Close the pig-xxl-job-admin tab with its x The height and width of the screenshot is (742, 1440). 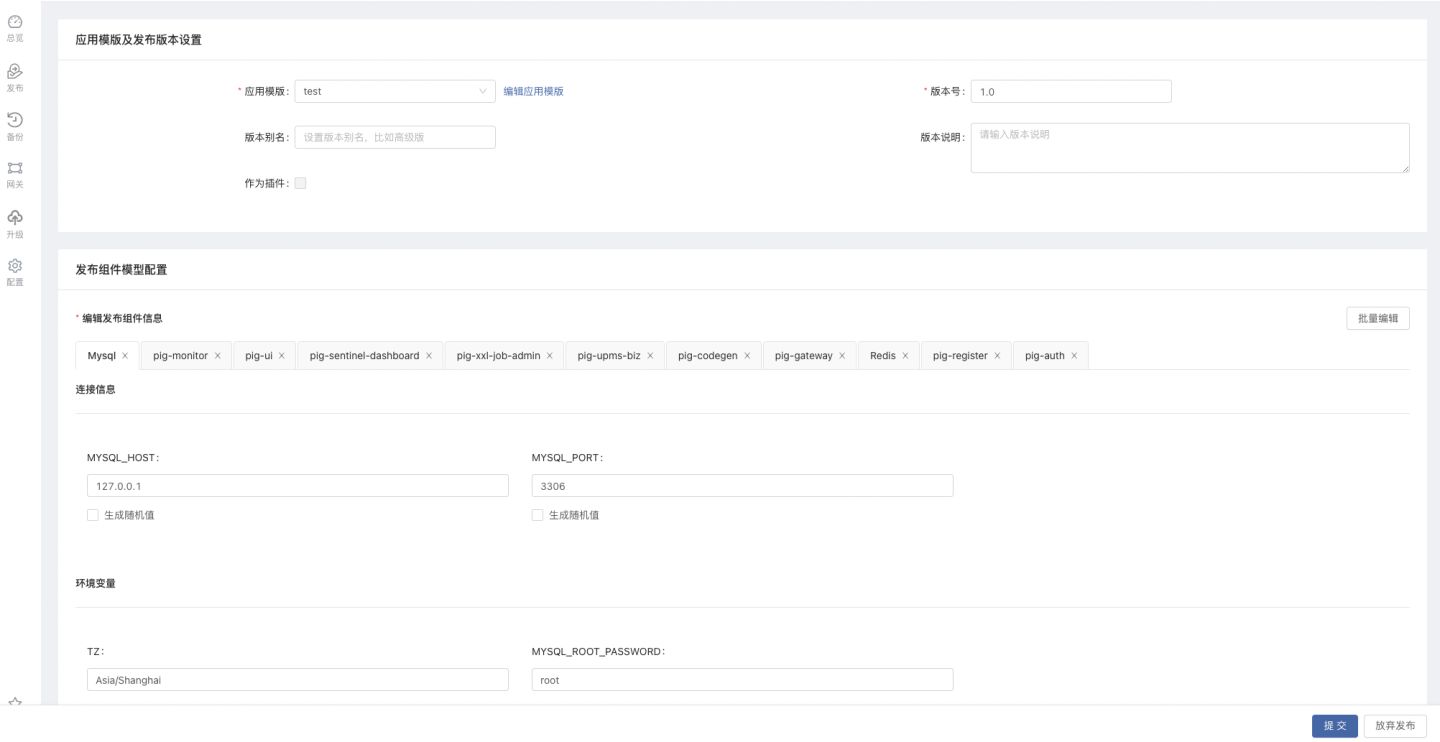pyautogui.click(x=550, y=356)
